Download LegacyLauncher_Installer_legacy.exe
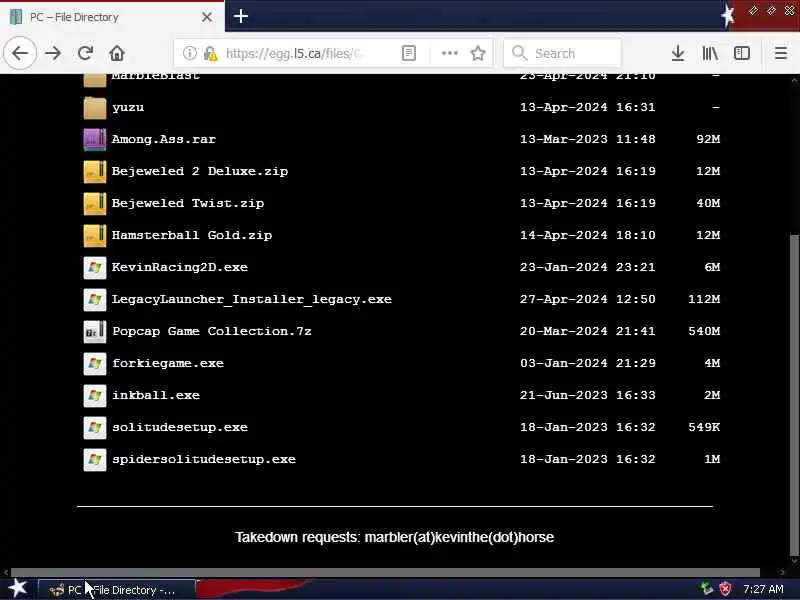 [x=252, y=299]
